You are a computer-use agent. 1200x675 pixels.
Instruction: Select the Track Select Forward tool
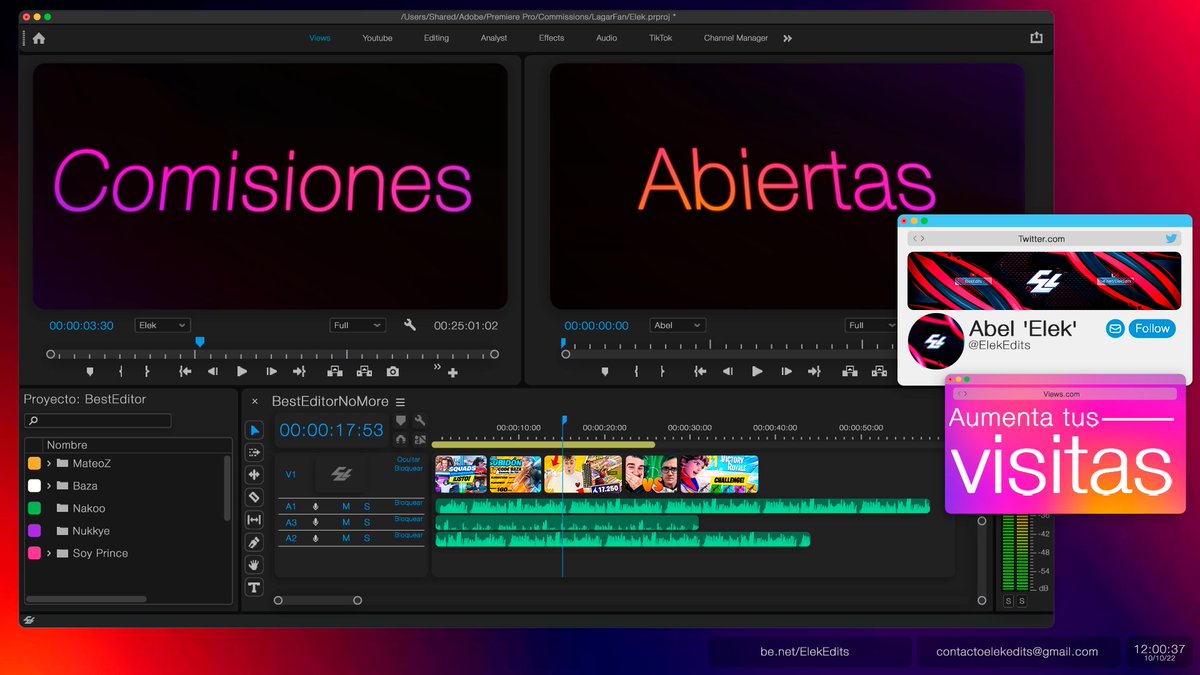point(254,452)
